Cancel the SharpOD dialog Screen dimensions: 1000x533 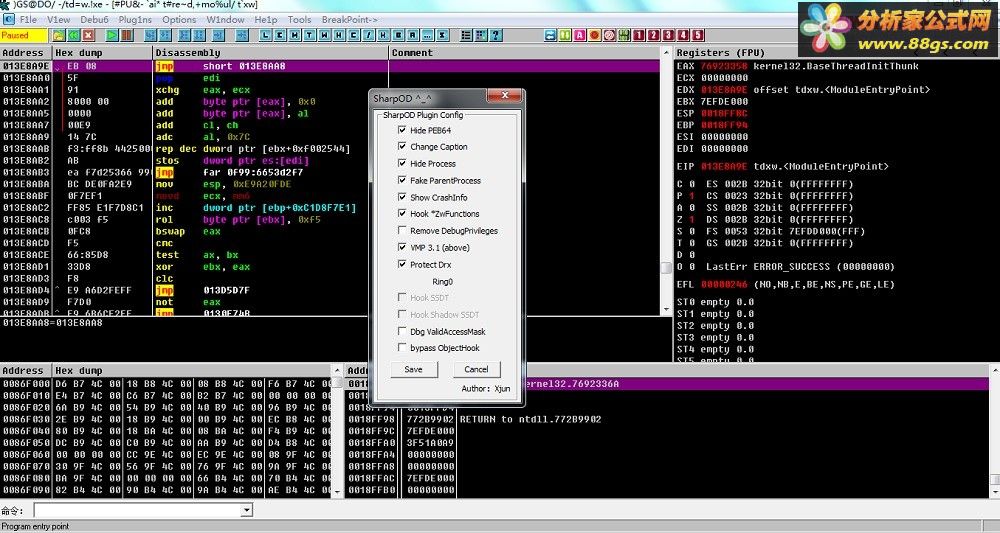[x=476, y=369]
